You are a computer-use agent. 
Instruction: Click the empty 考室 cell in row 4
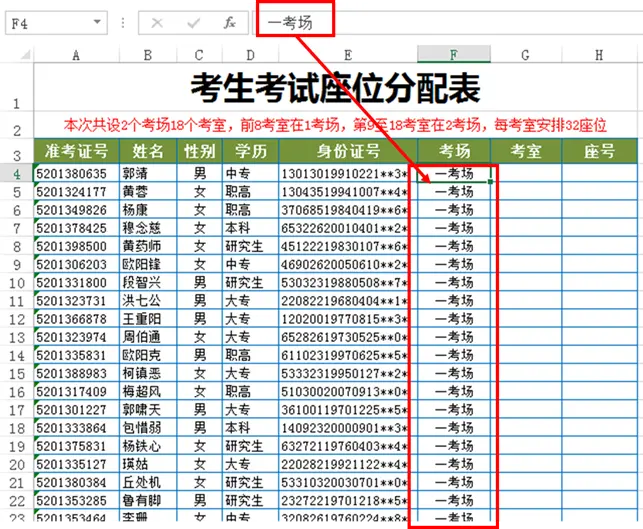[526, 173]
